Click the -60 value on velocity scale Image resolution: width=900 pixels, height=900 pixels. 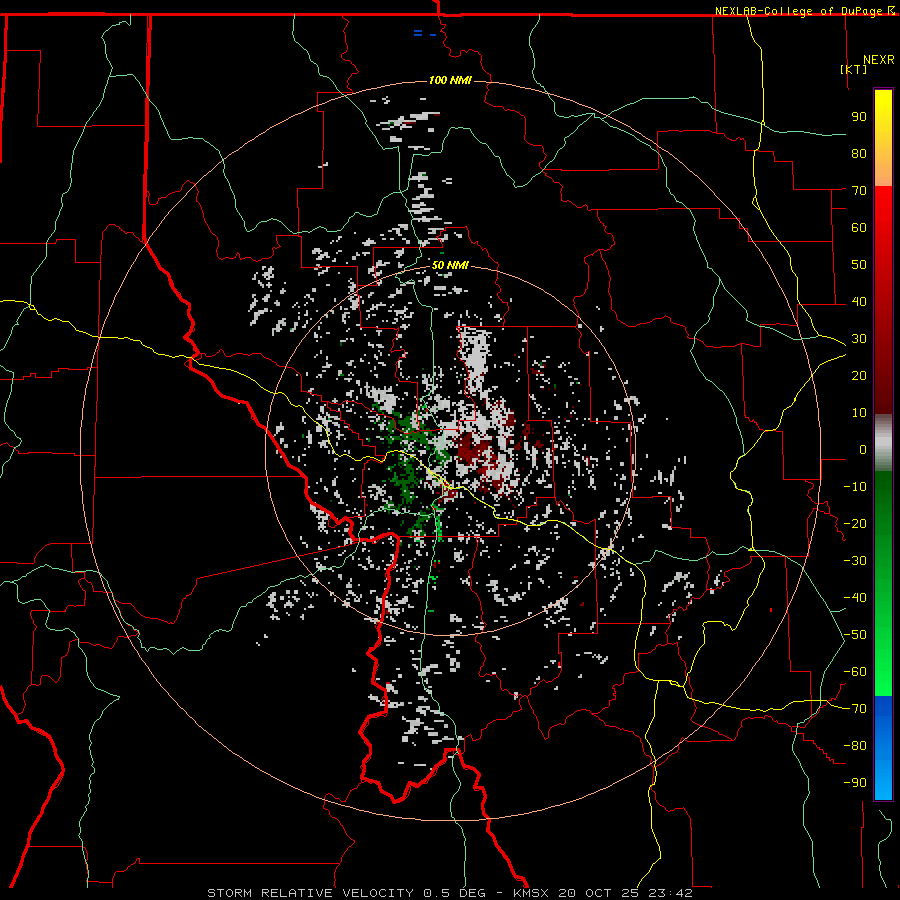click(855, 672)
